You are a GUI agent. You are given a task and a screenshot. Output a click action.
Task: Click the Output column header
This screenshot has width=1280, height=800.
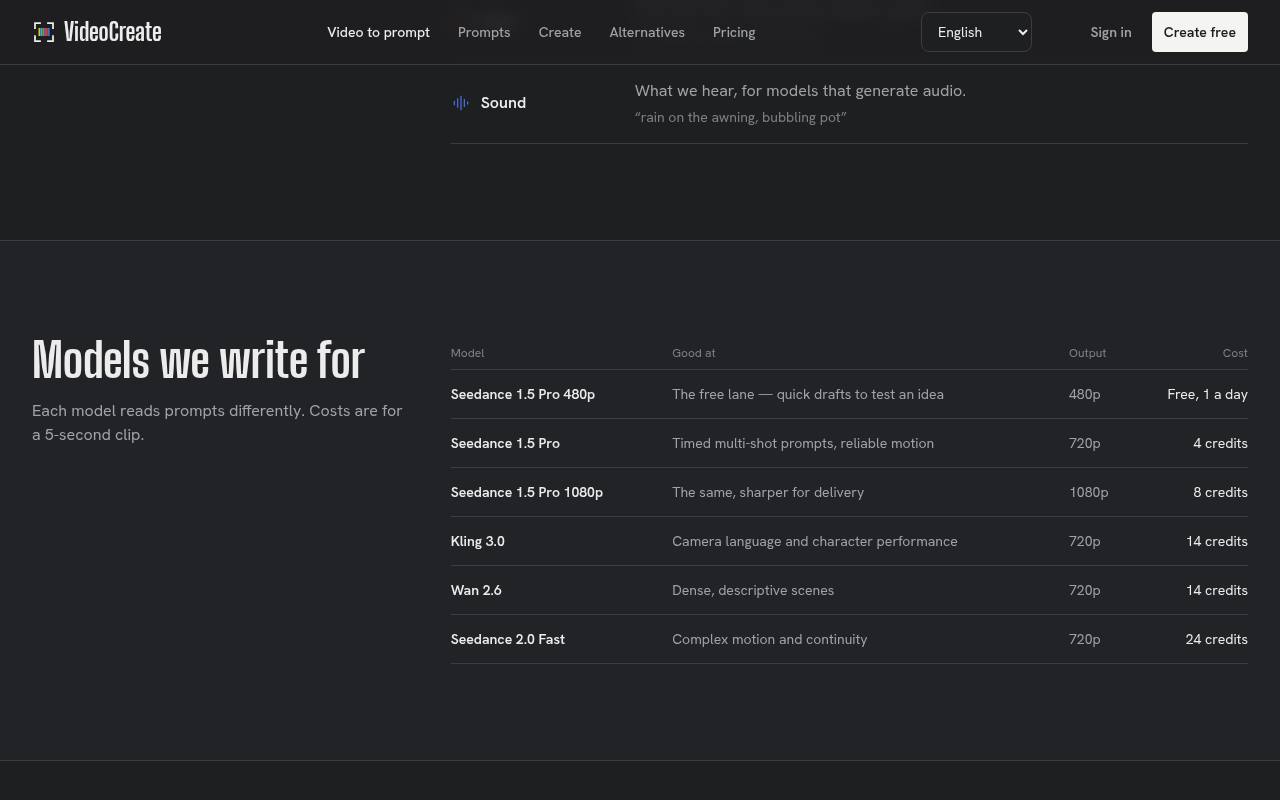[x=1087, y=353]
